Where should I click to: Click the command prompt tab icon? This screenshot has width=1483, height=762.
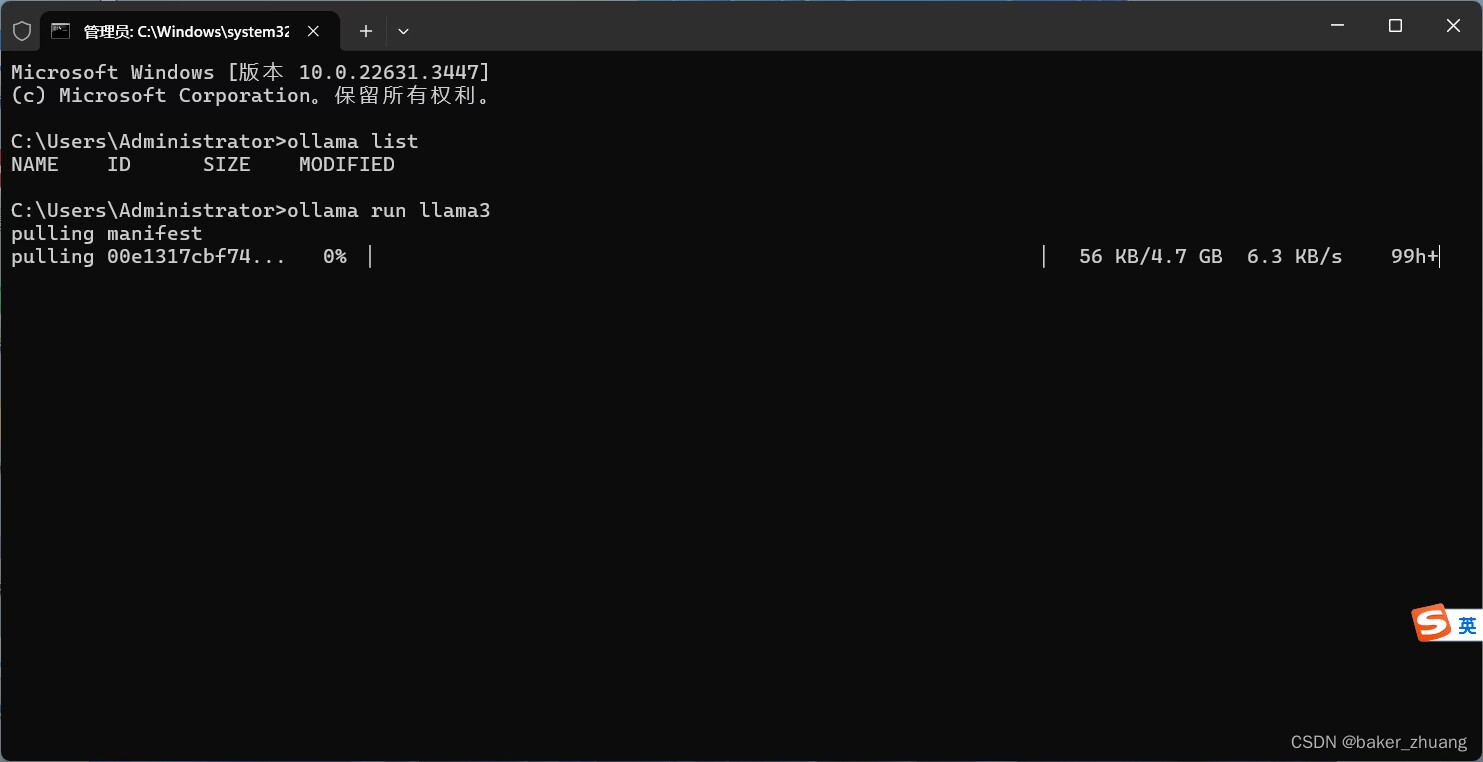[61, 31]
